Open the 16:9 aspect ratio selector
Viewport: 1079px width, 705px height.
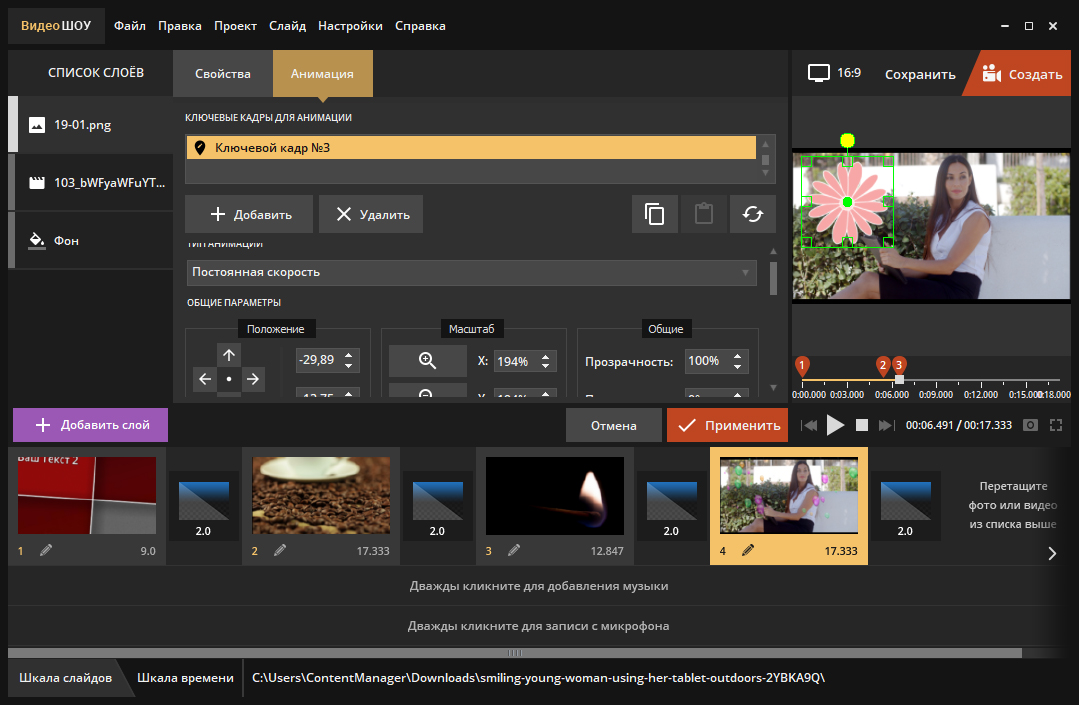coord(834,74)
